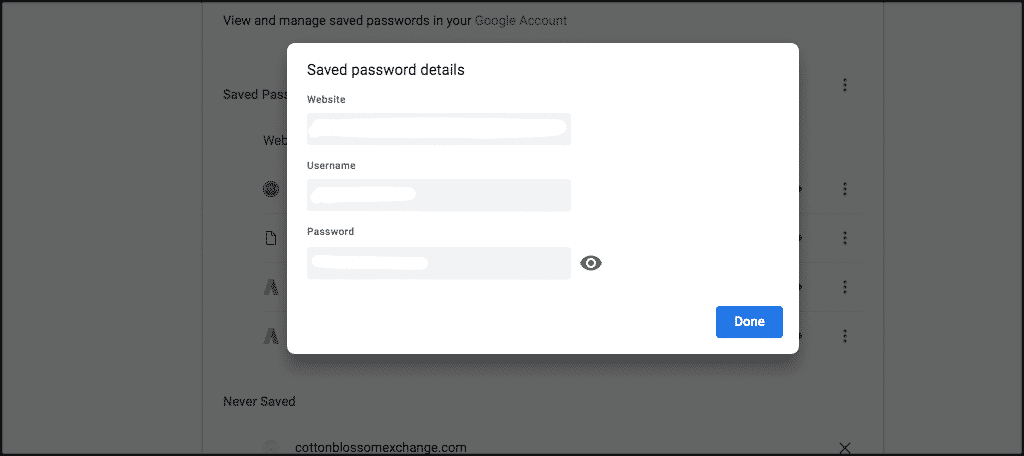Click the Username field in the dialog
This screenshot has height=456, width=1024.
[x=438, y=195]
